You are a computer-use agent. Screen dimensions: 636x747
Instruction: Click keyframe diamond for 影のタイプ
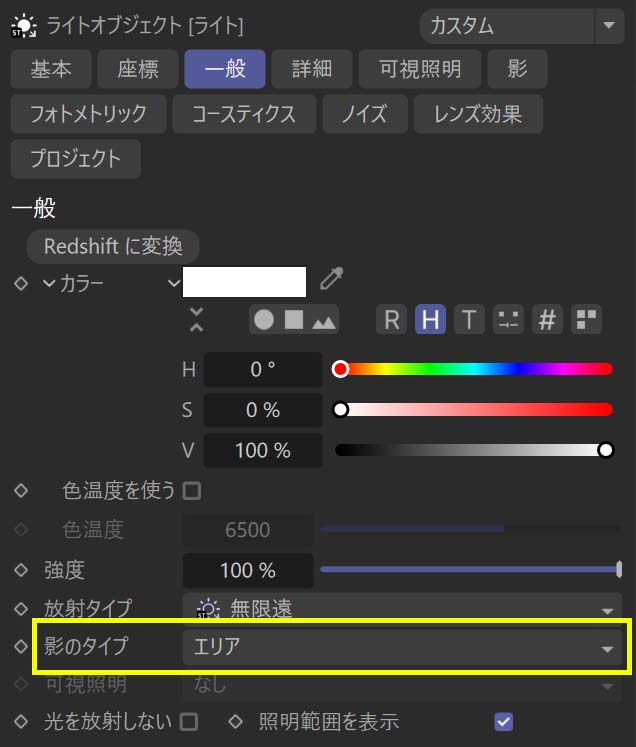21,646
